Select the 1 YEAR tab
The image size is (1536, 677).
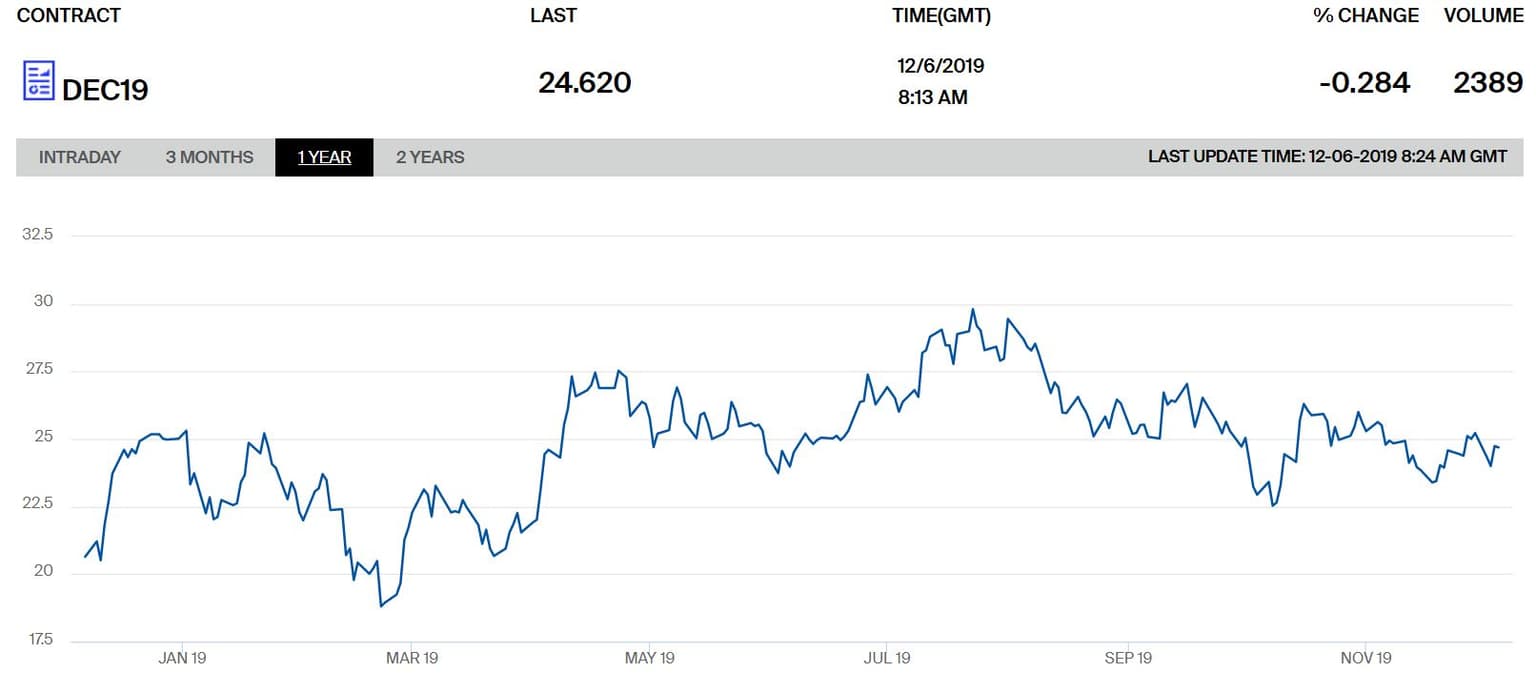coord(324,157)
